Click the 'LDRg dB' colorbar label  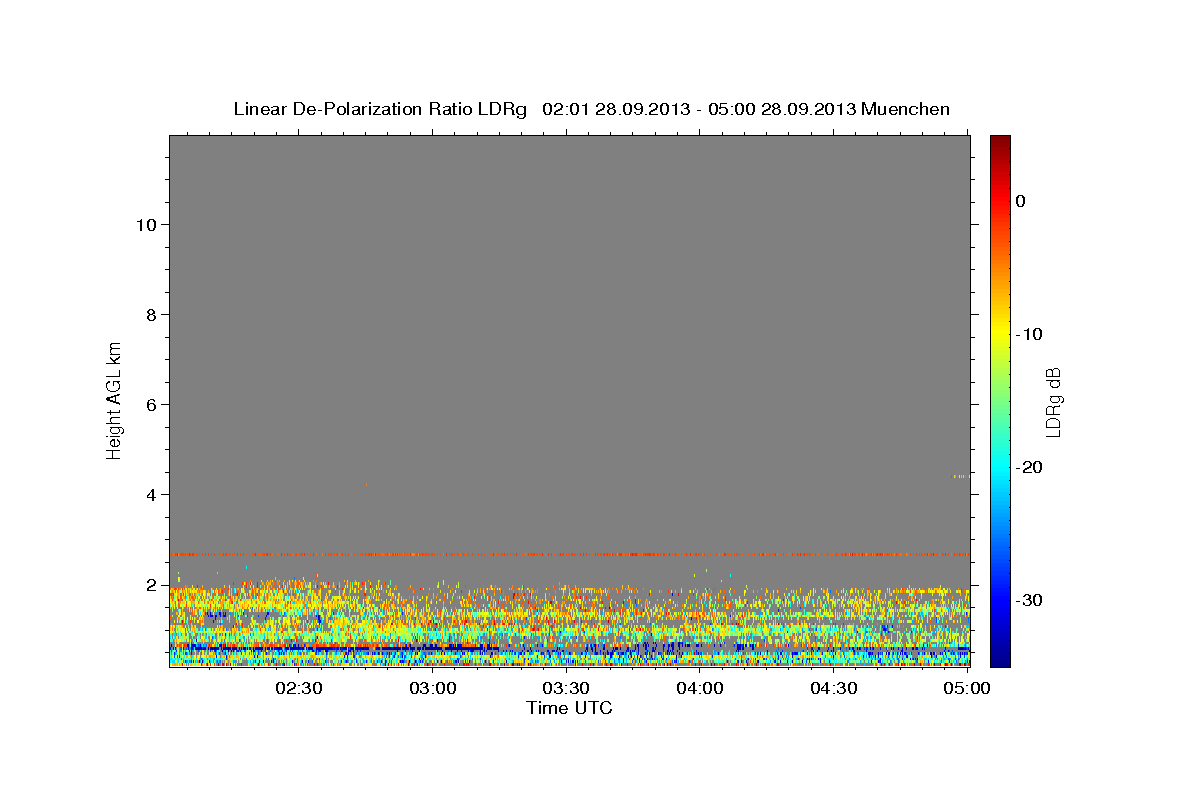pyautogui.click(x=1053, y=402)
